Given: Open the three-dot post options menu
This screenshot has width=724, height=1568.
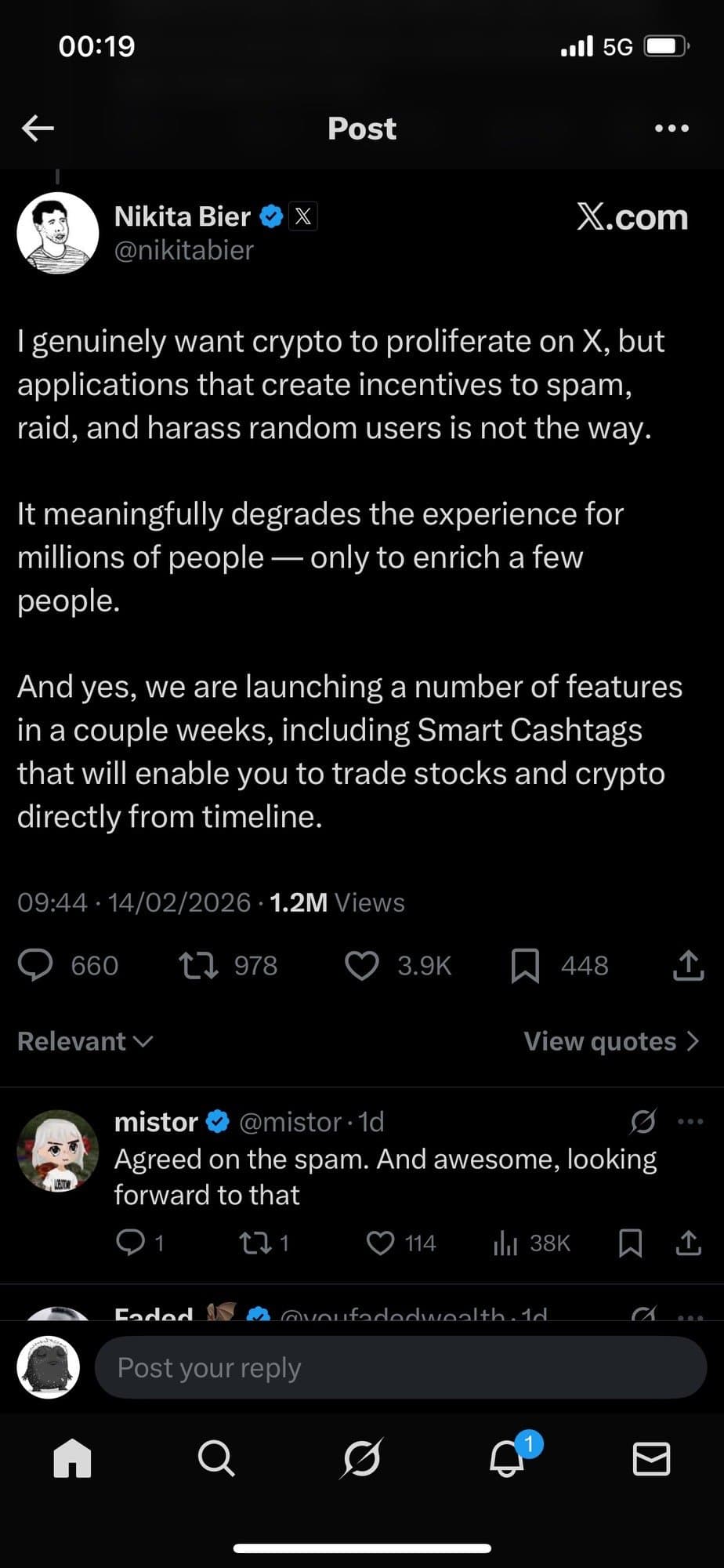Looking at the screenshot, I should [672, 128].
